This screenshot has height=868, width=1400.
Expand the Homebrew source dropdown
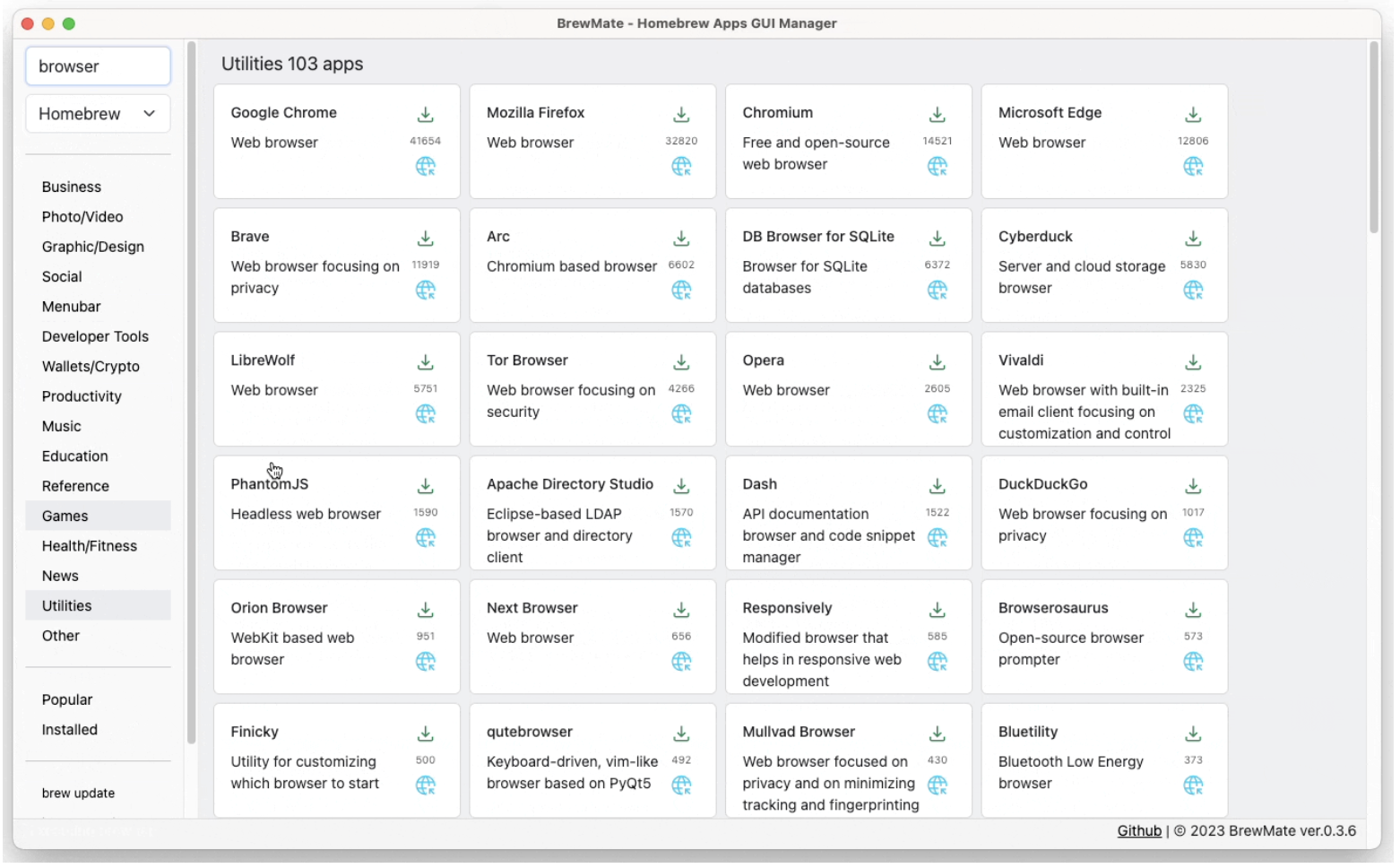[98, 114]
